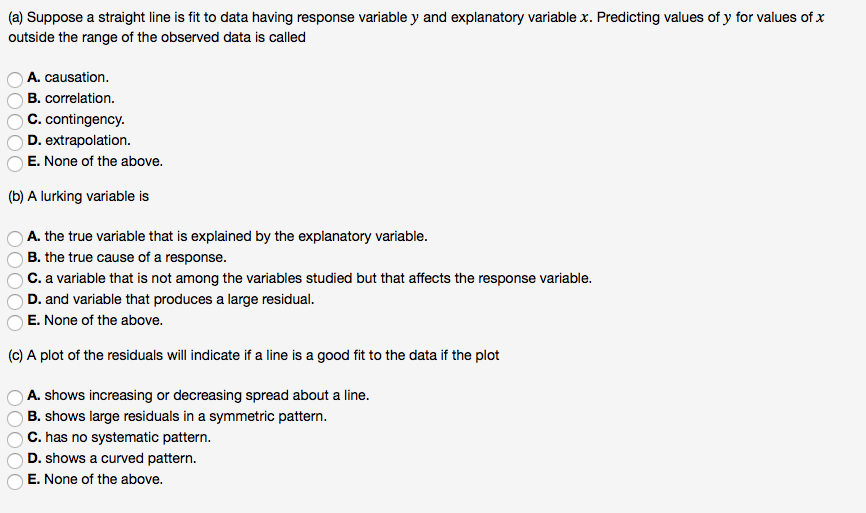The height and width of the screenshot is (513, 866).
Task: Select 'increasing or decreasing spread' option
Action: (15, 398)
